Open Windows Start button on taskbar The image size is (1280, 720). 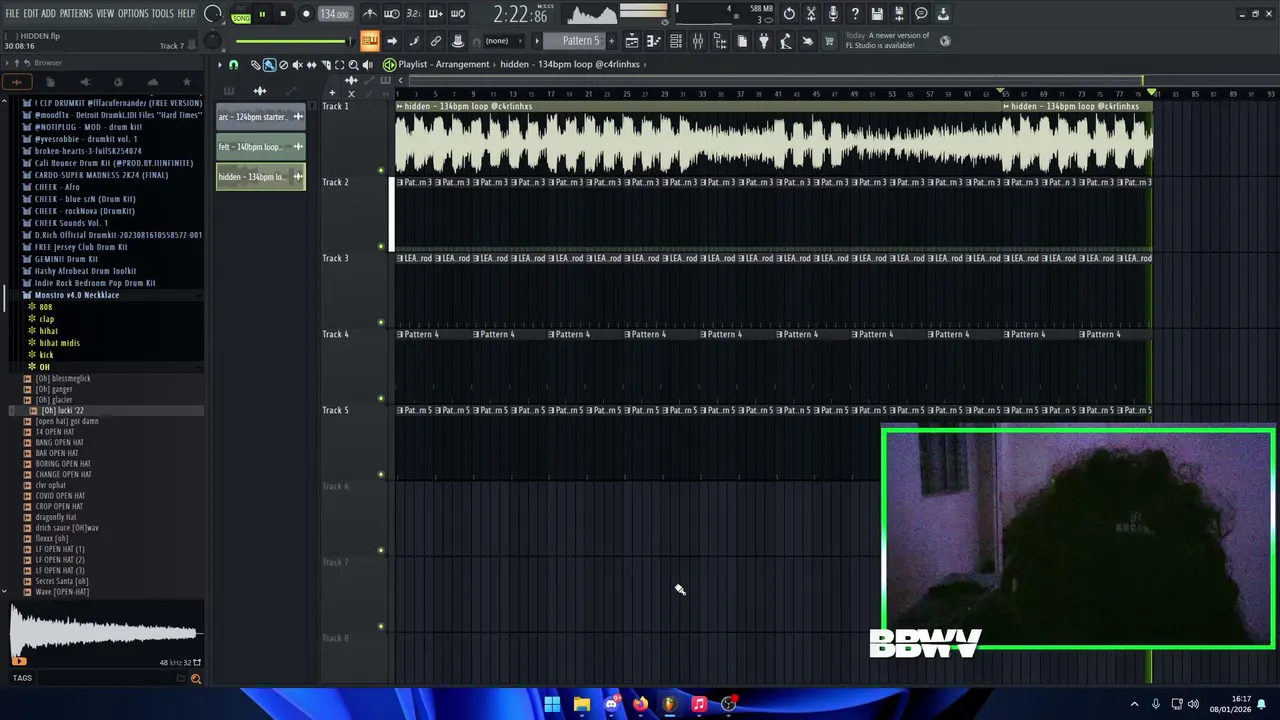(x=552, y=704)
